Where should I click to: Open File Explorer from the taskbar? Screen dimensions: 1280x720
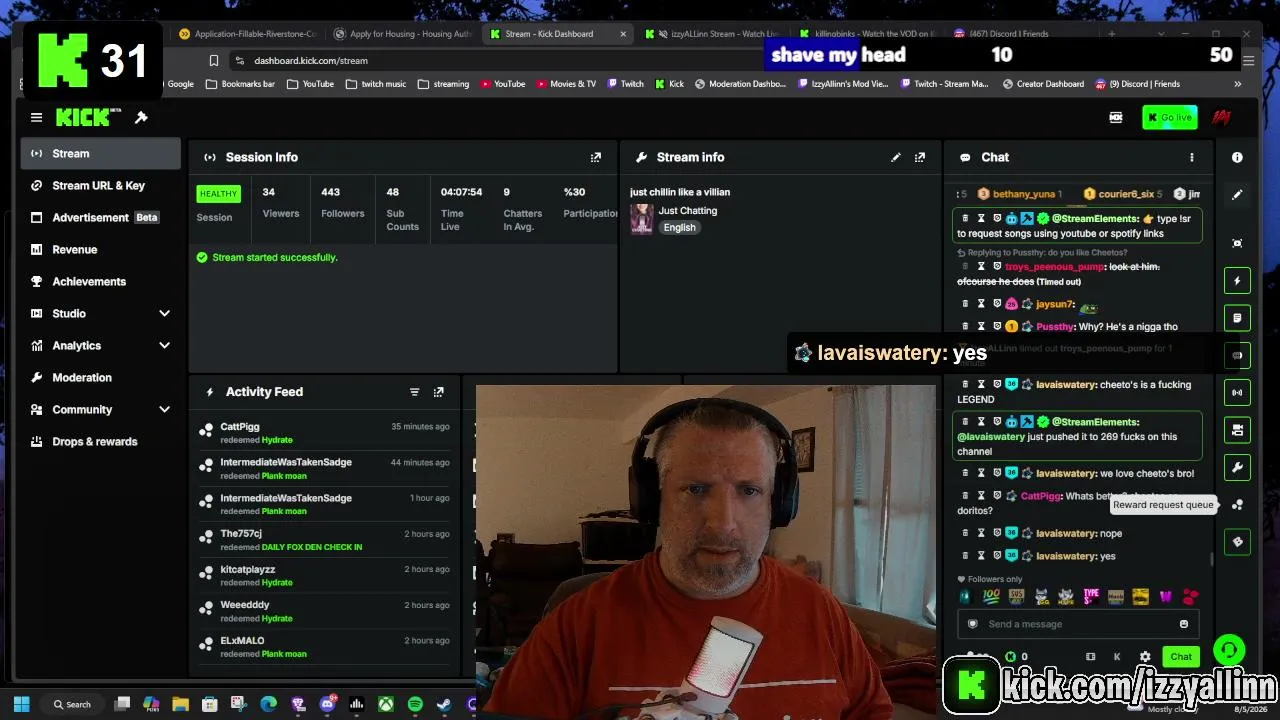pos(180,704)
